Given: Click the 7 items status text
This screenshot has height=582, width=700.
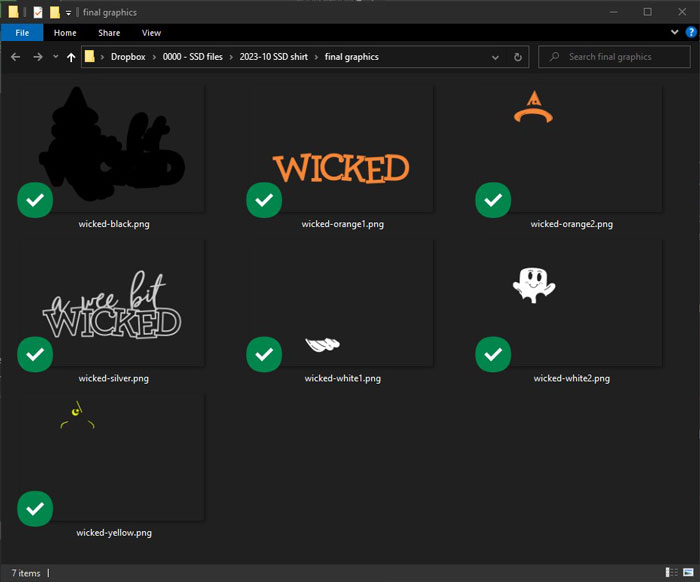Looking at the screenshot, I should [x=26, y=573].
